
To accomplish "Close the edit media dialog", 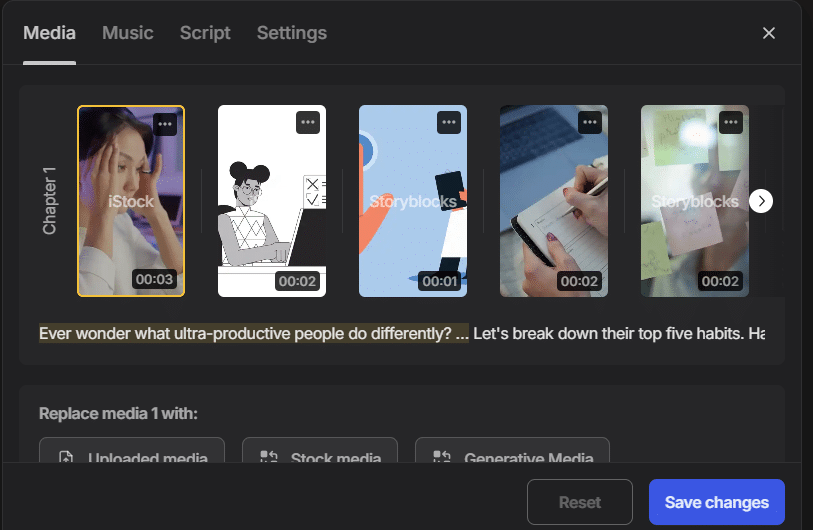I will coord(769,33).
